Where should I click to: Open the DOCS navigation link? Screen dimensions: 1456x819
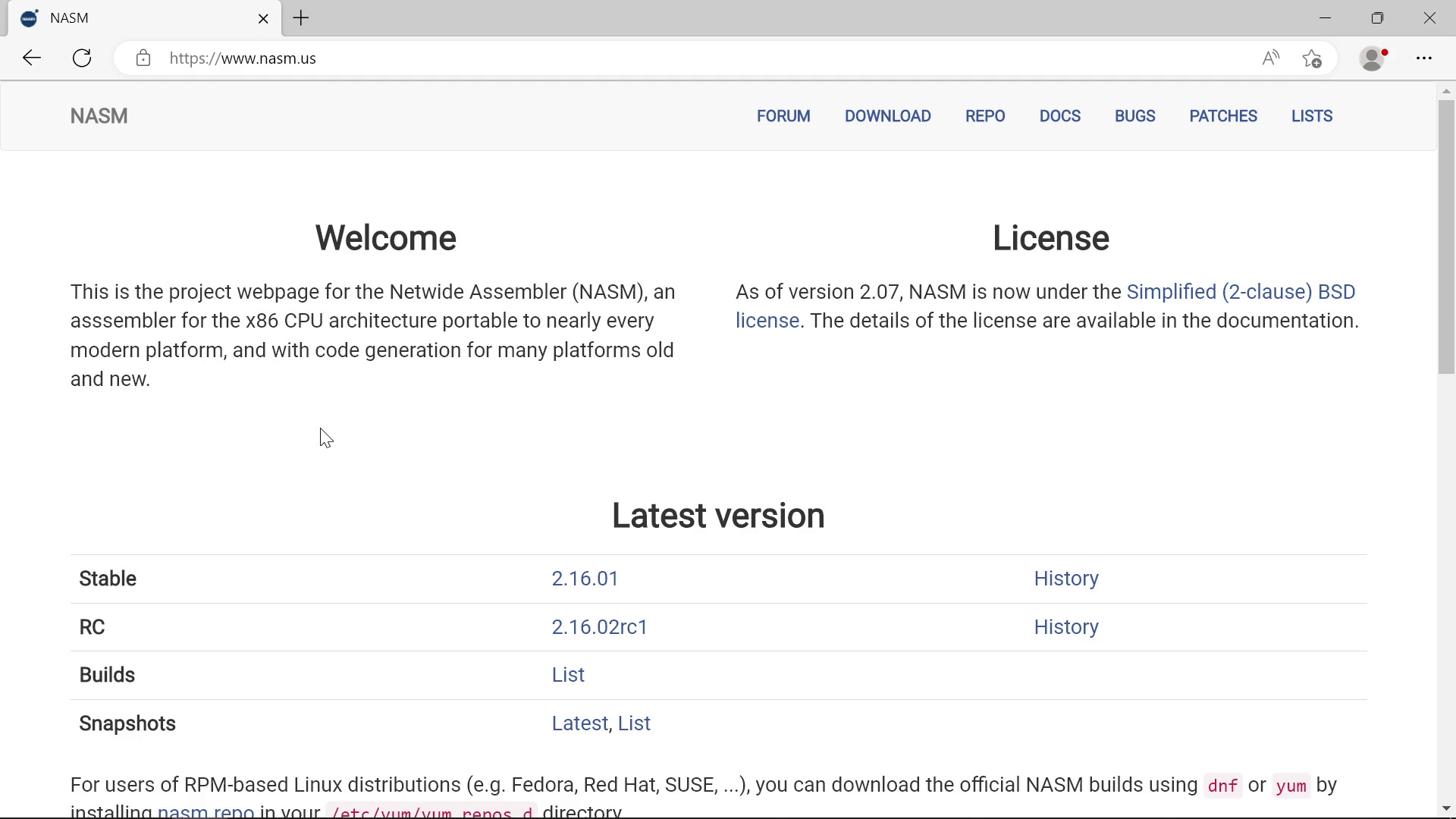coord(1059,116)
